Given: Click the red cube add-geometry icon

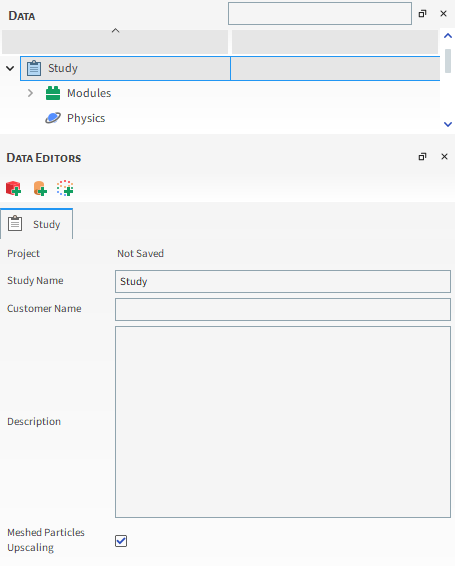Looking at the screenshot, I should click(x=13, y=188).
